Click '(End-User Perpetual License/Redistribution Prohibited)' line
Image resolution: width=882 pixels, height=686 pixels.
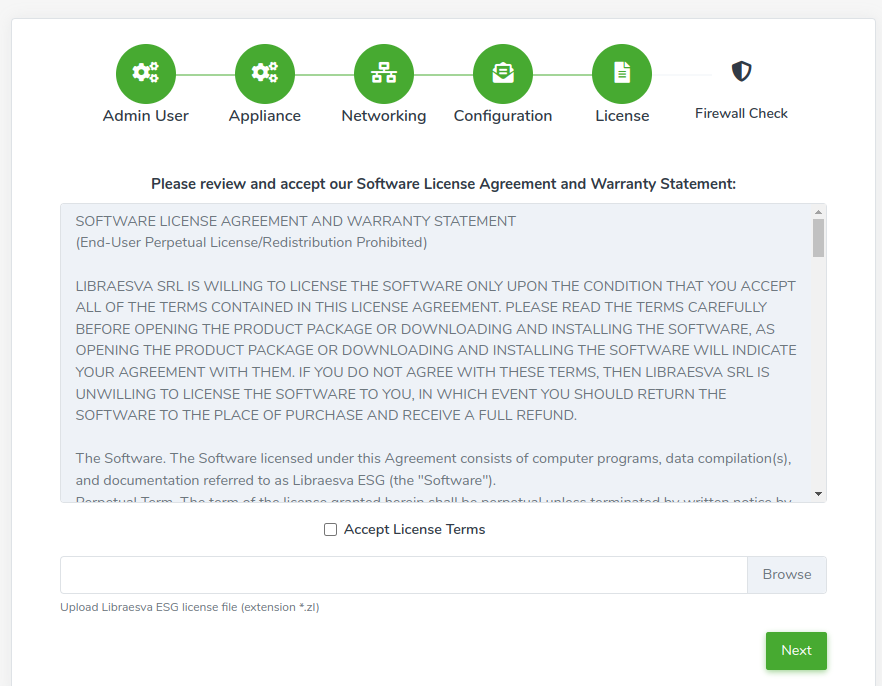251,243
